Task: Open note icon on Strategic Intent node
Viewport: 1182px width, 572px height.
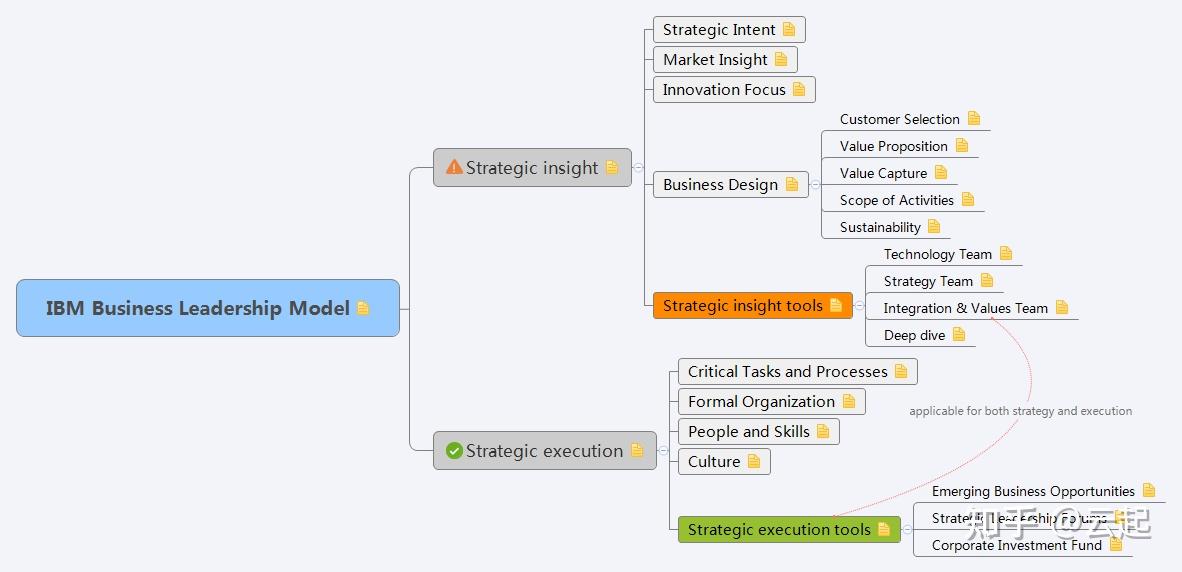Action: click(x=789, y=30)
